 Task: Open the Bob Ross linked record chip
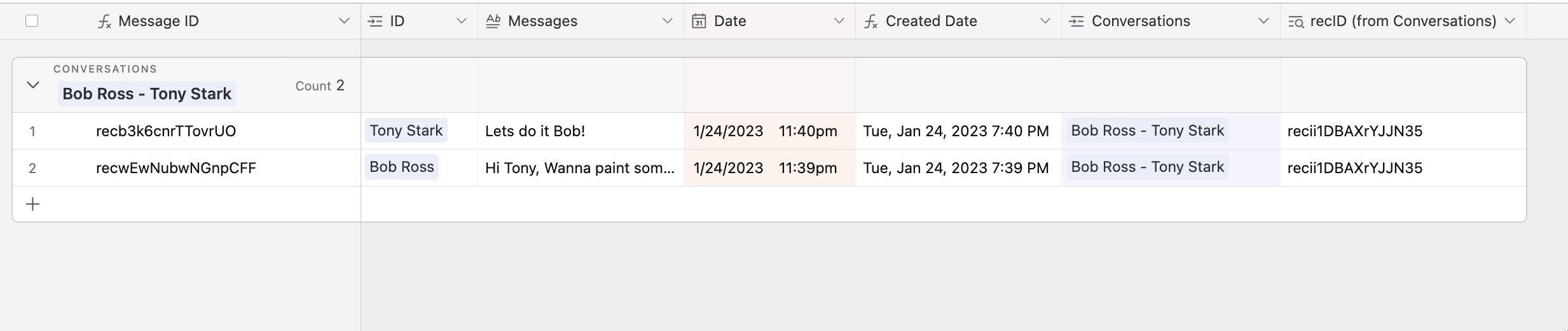(x=401, y=167)
